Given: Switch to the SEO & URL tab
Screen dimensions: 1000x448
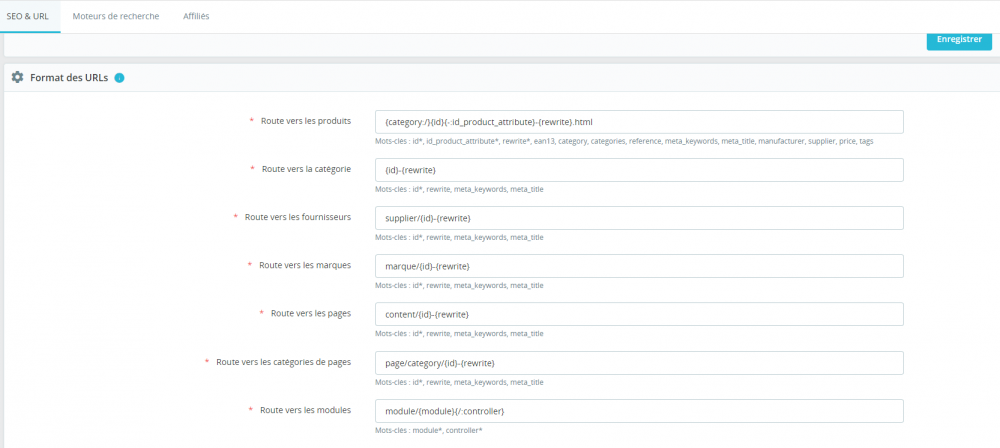Looking at the screenshot, I should click(x=29, y=16).
